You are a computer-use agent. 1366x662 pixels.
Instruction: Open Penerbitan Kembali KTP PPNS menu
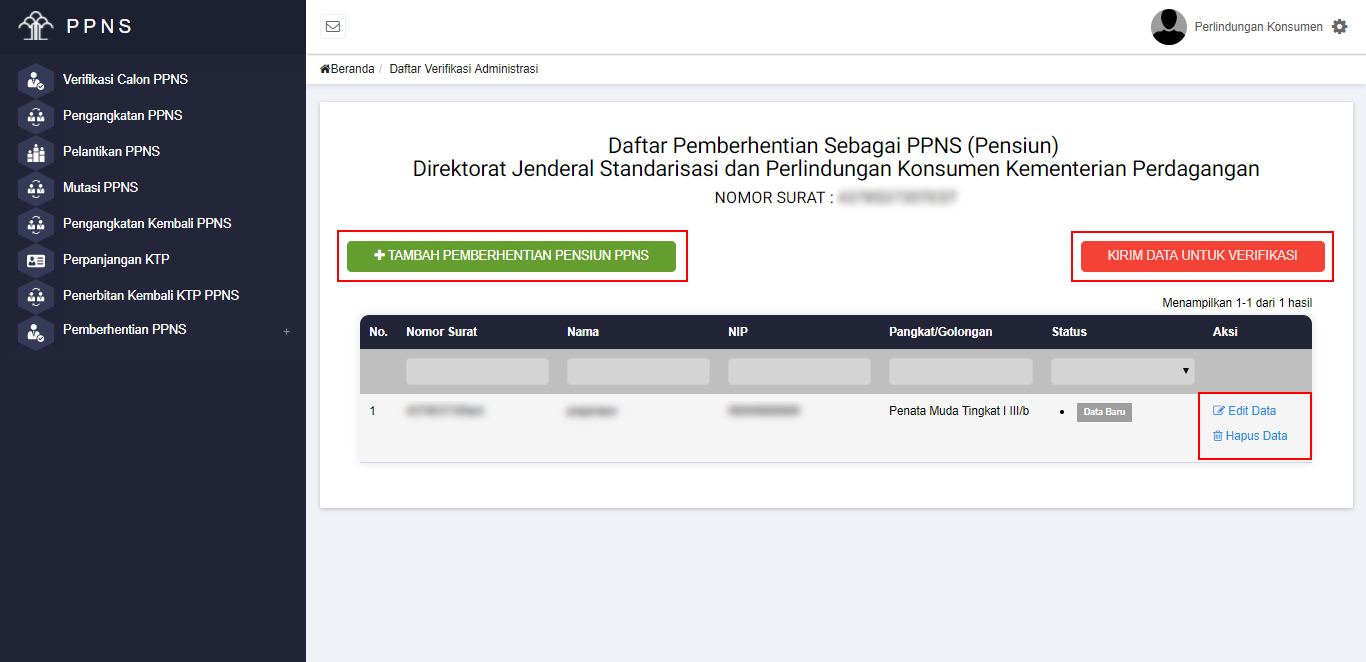point(150,296)
